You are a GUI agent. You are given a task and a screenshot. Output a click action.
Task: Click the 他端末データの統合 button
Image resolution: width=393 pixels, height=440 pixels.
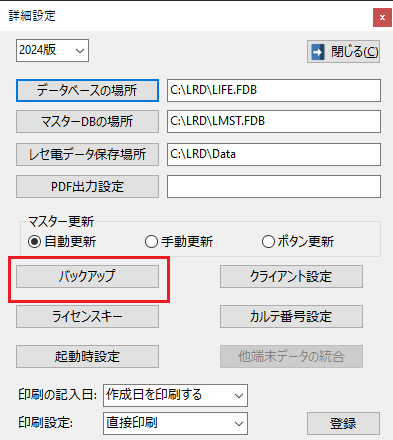[x=291, y=357]
